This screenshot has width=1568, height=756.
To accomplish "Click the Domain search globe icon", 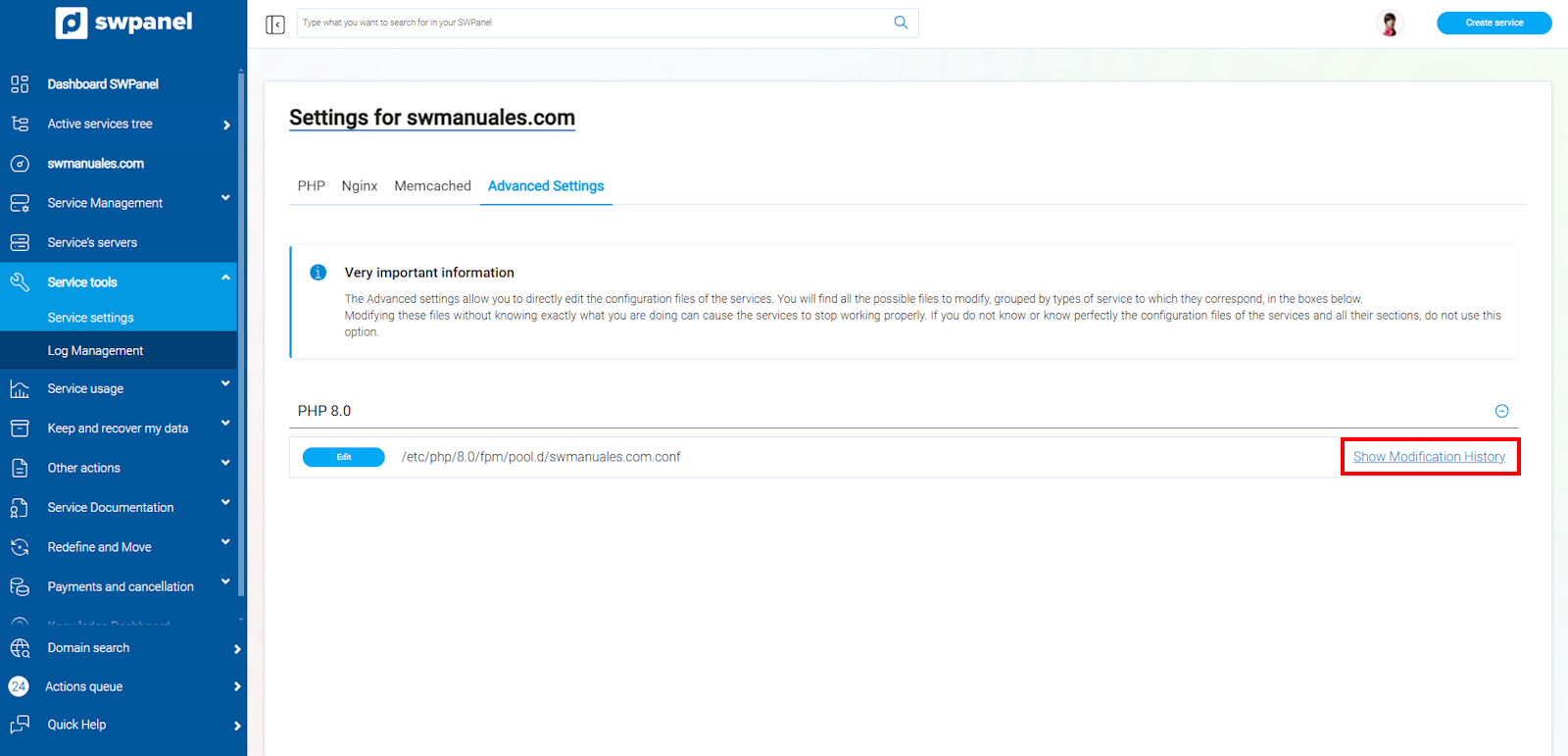I will pos(20,648).
